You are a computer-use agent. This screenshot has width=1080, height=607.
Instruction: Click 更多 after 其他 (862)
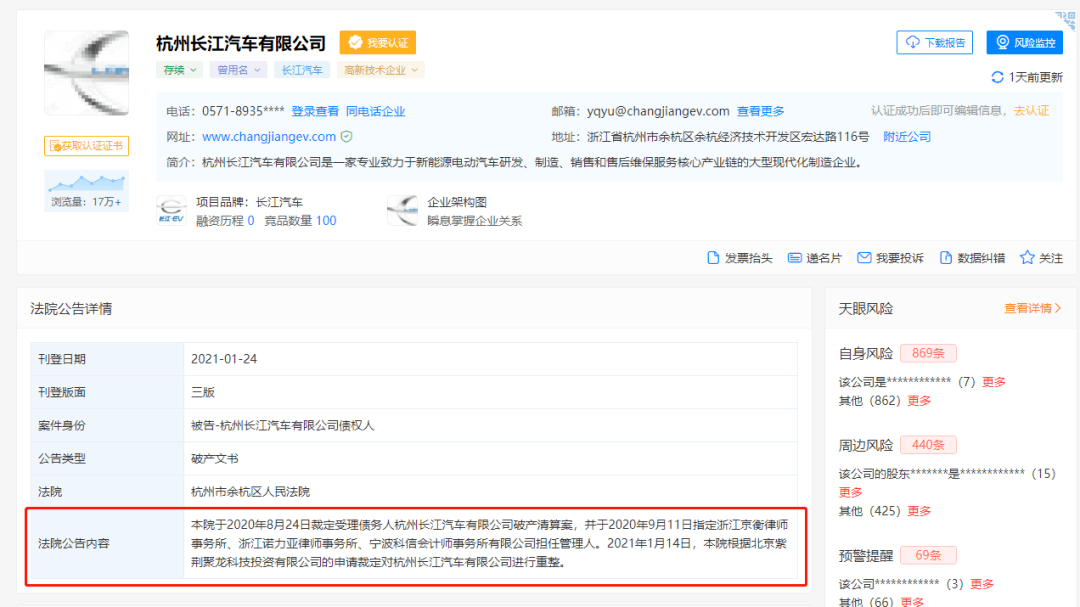point(919,400)
